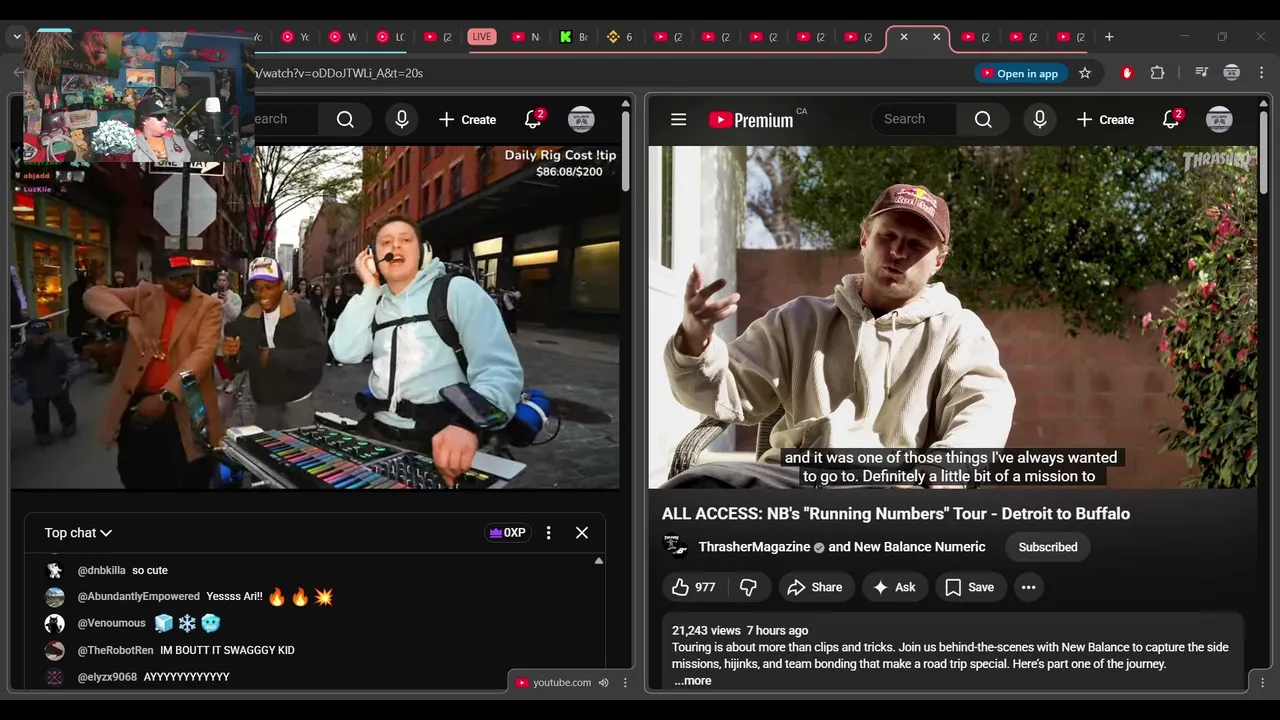Expand description with ...more
1280x720 pixels.
pos(693,681)
